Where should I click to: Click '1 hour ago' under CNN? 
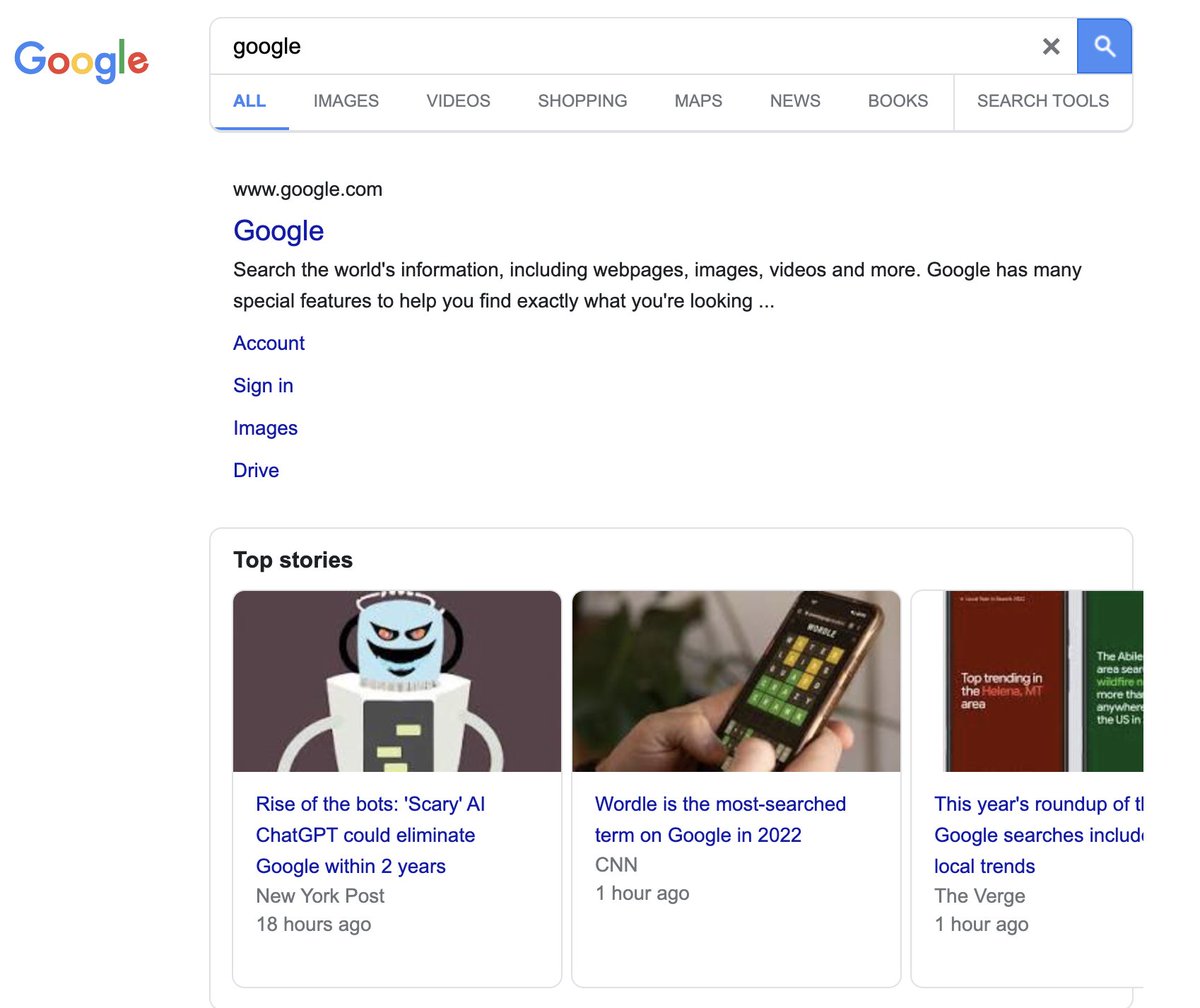pos(642,894)
